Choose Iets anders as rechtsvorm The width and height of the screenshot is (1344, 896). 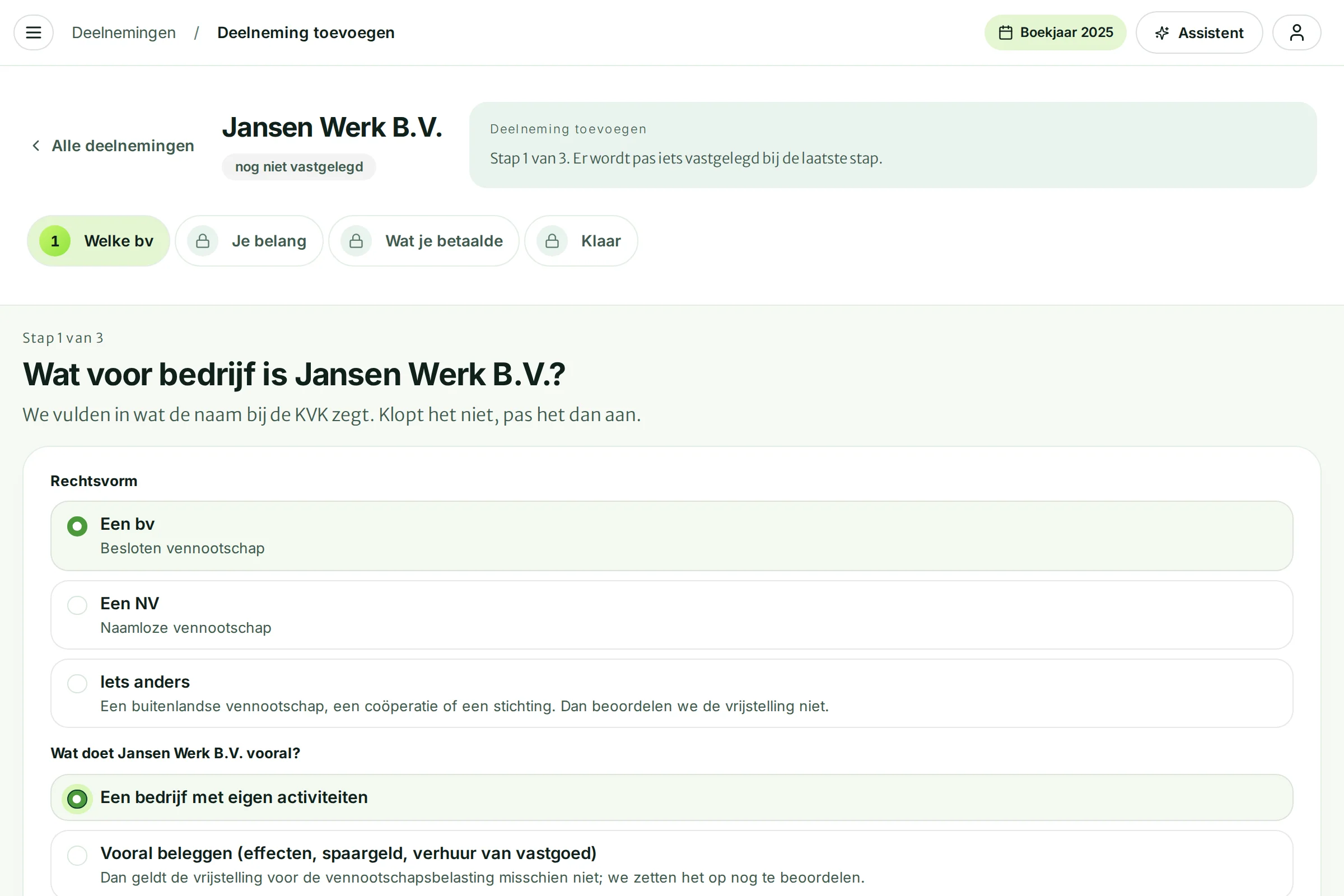click(671, 694)
